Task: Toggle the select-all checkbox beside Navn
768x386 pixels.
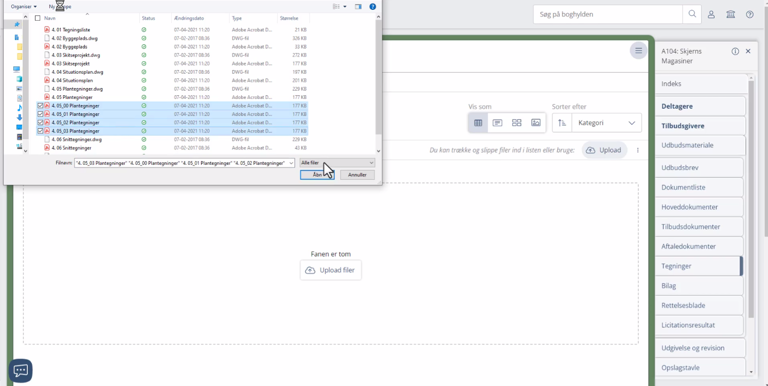Action: pyautogui.click(x=38, y=18)
